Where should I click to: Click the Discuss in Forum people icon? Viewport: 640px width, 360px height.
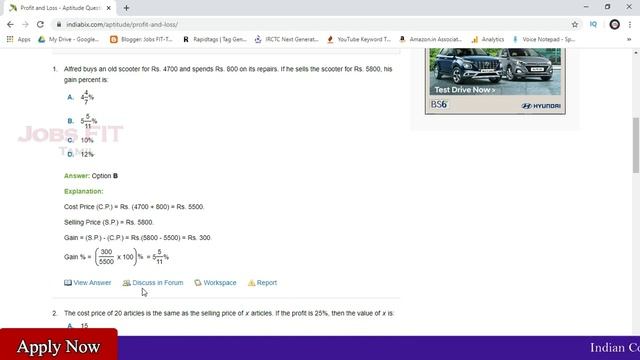click(127, 282)
